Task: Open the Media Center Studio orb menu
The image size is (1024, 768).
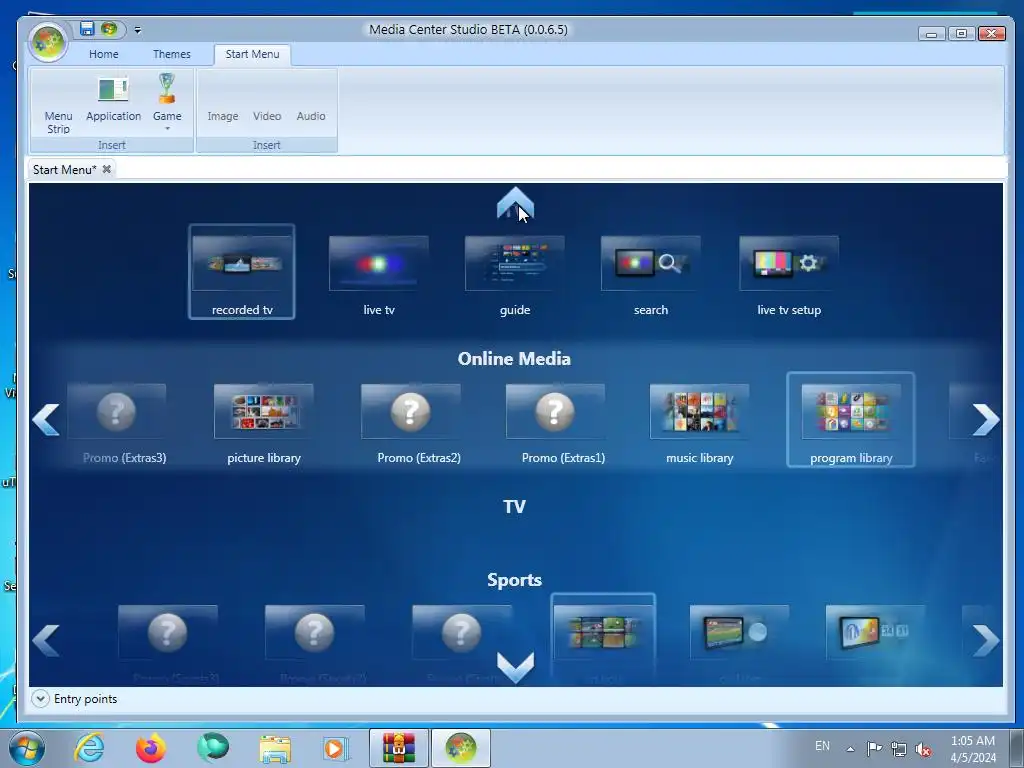Action: pos(47,42)
